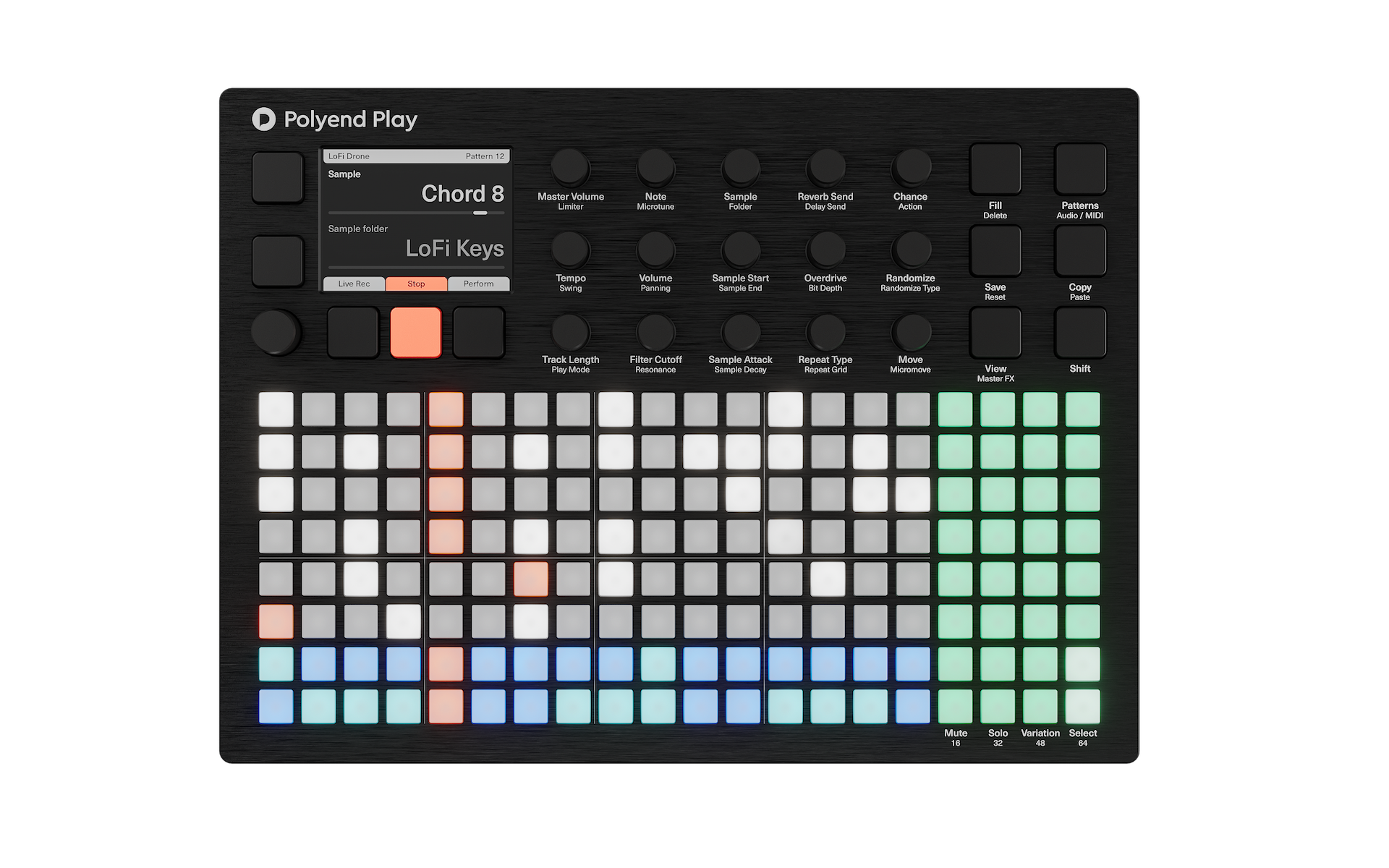Click the Tempo / Swing knob
The height and width of the screenshot is (868, 1389).
click(x=570, y=250)
